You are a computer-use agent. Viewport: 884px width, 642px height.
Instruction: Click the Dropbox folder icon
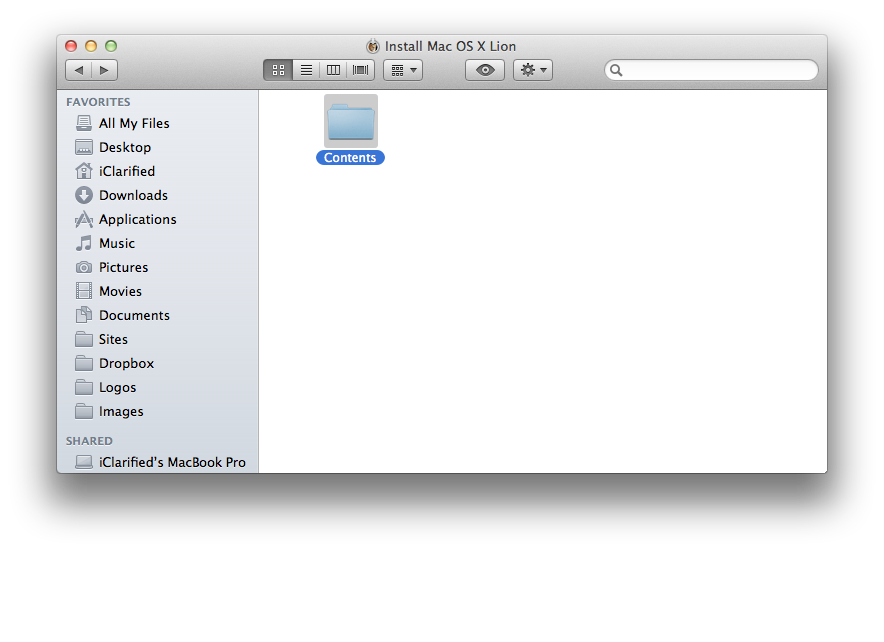(83, 363)
